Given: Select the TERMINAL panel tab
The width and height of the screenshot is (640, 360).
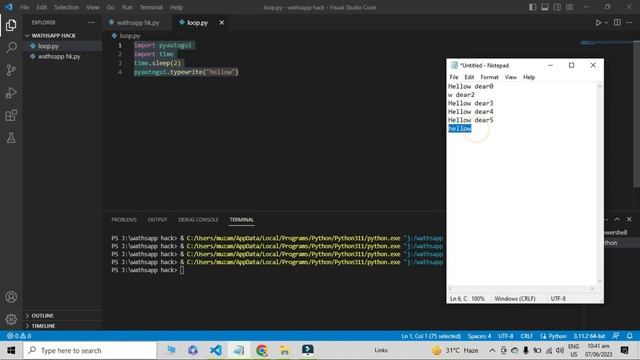Looking at the screenshot, I should (241, 220).
